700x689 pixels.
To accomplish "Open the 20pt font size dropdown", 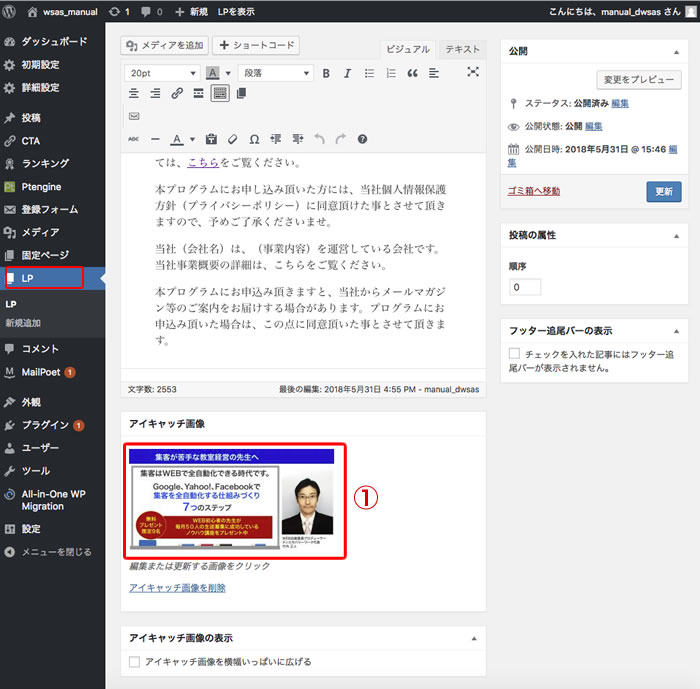I will (x=162, y=73).
